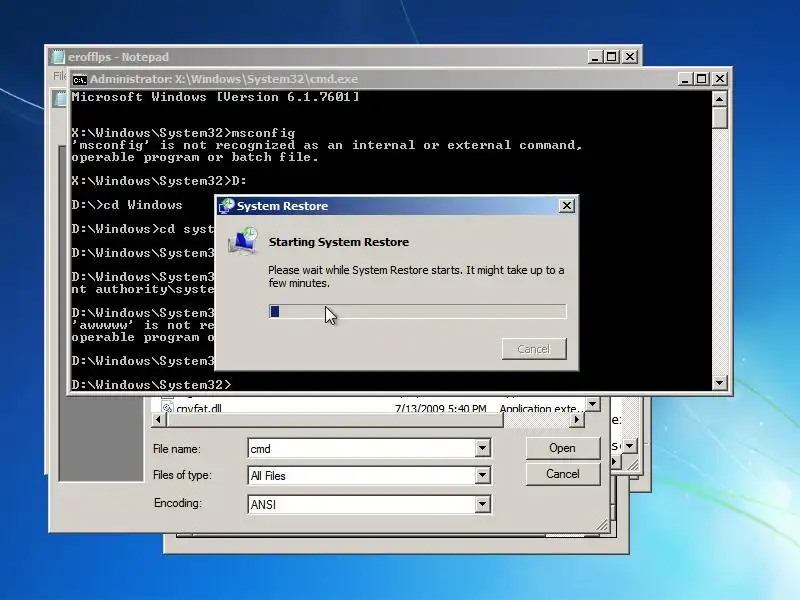Screen dimensions: 800x600
Task: Click the Notepad title bar icon
Action: tap(59, 57)
